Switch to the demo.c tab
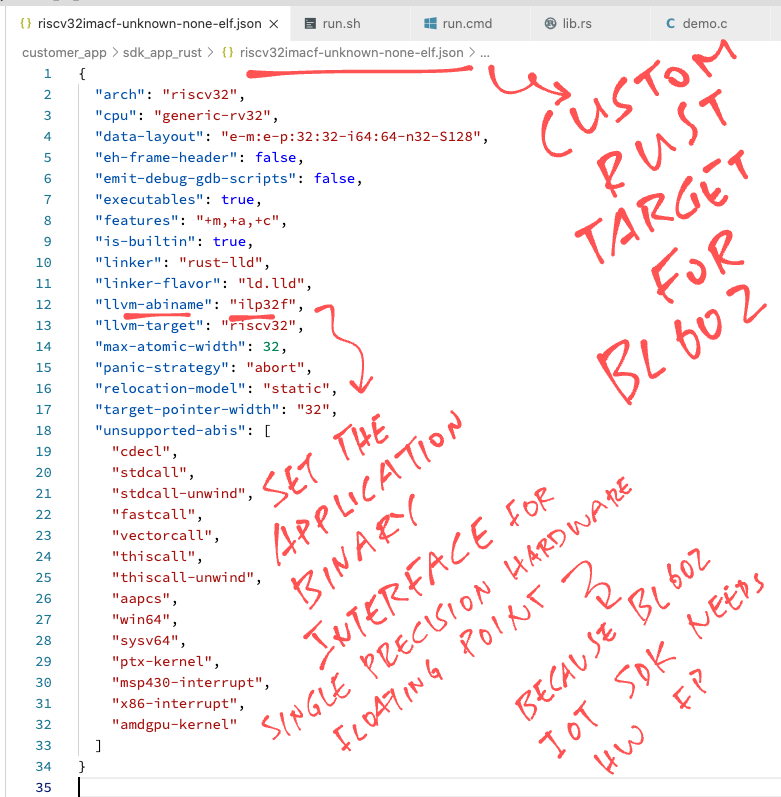Screen dimensions: 781x797 [705, 23]
